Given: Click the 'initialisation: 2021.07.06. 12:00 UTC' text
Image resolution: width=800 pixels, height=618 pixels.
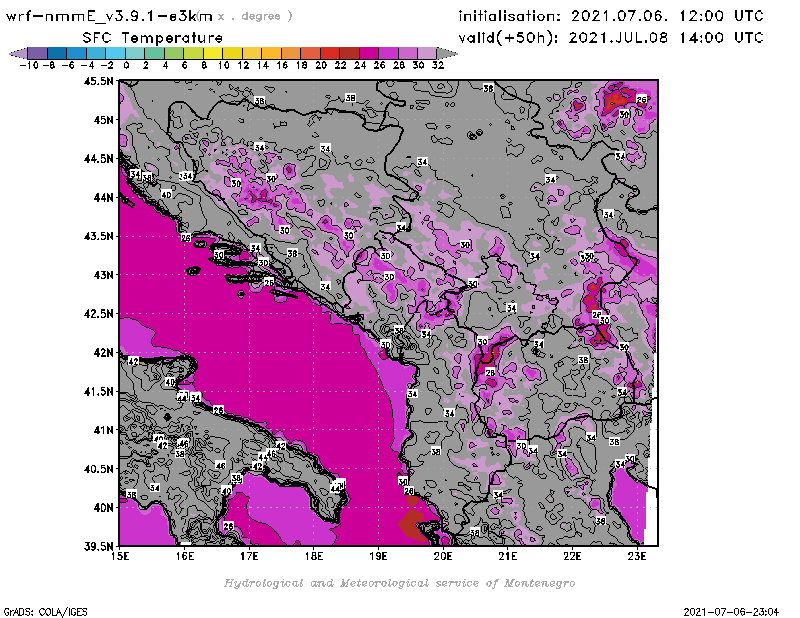Looking at the screenshot, I should (x=611, y=16).
